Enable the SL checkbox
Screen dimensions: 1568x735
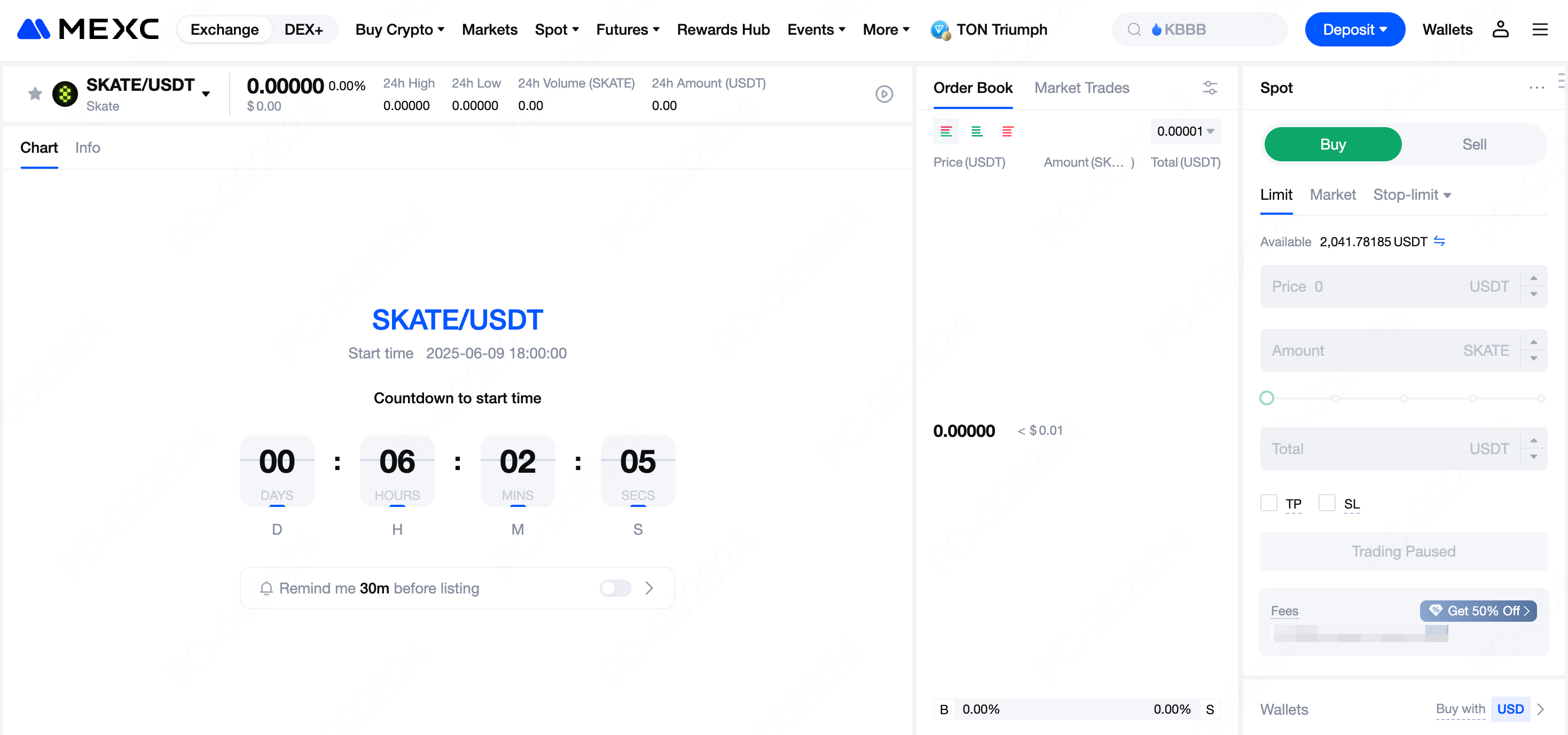[1327, 503]
